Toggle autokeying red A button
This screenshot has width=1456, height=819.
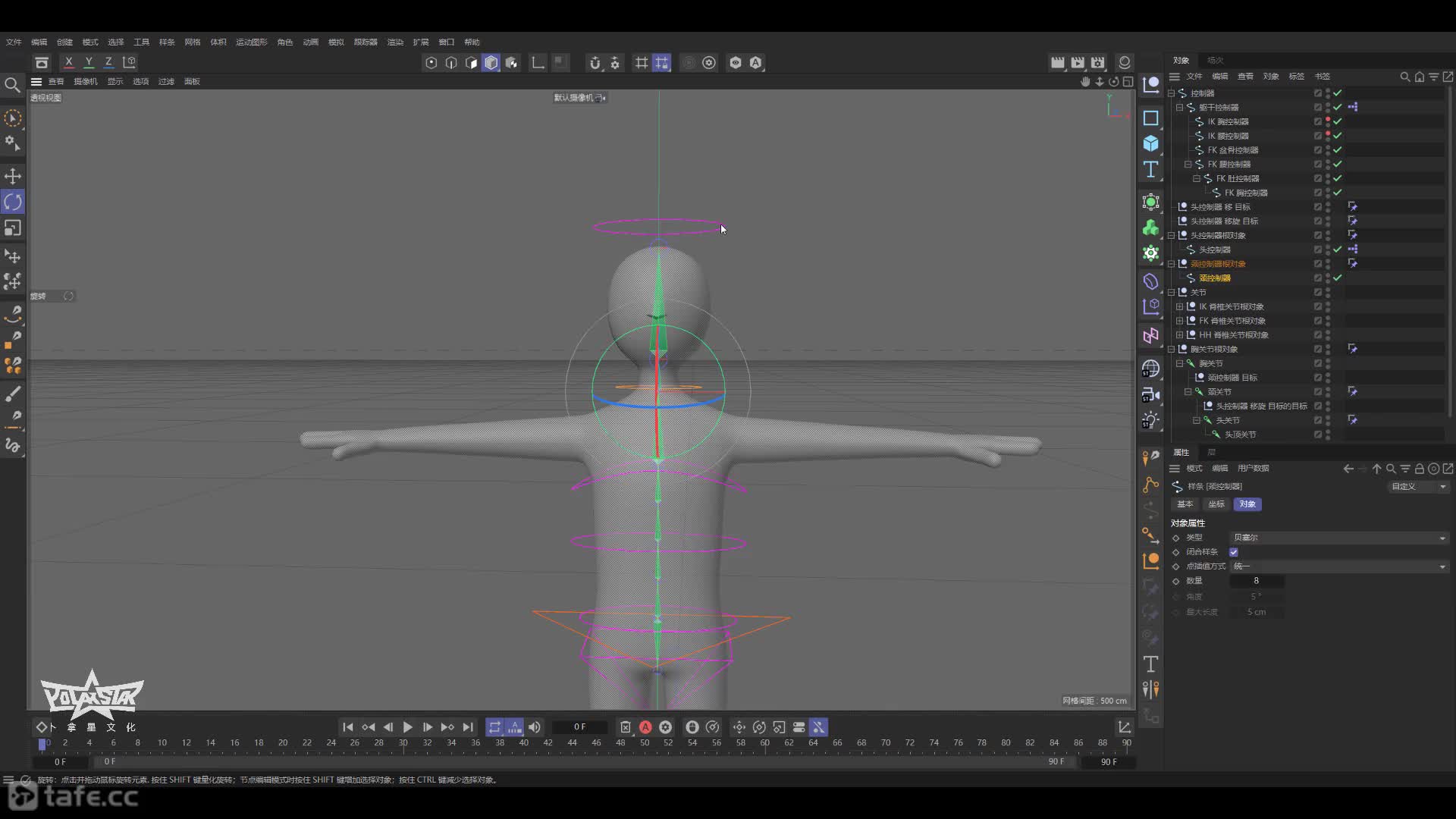tap(645, 727)
